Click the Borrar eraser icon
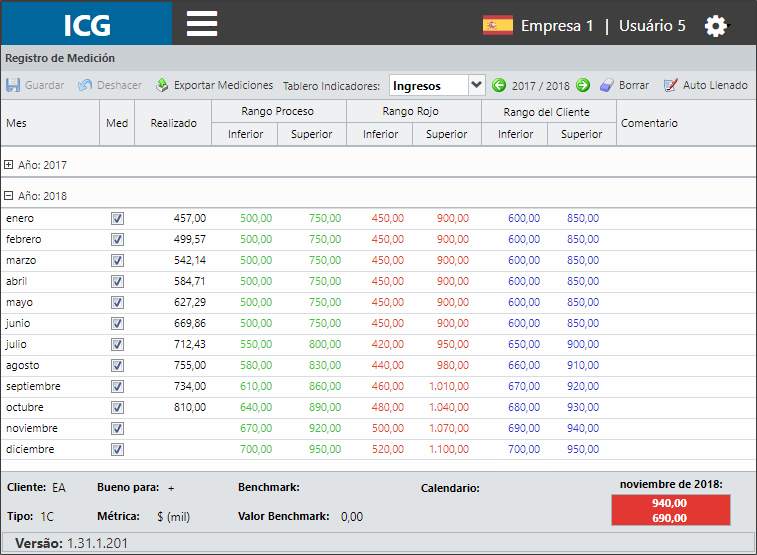This screenshot has width=757, height=555. point(606,85)
